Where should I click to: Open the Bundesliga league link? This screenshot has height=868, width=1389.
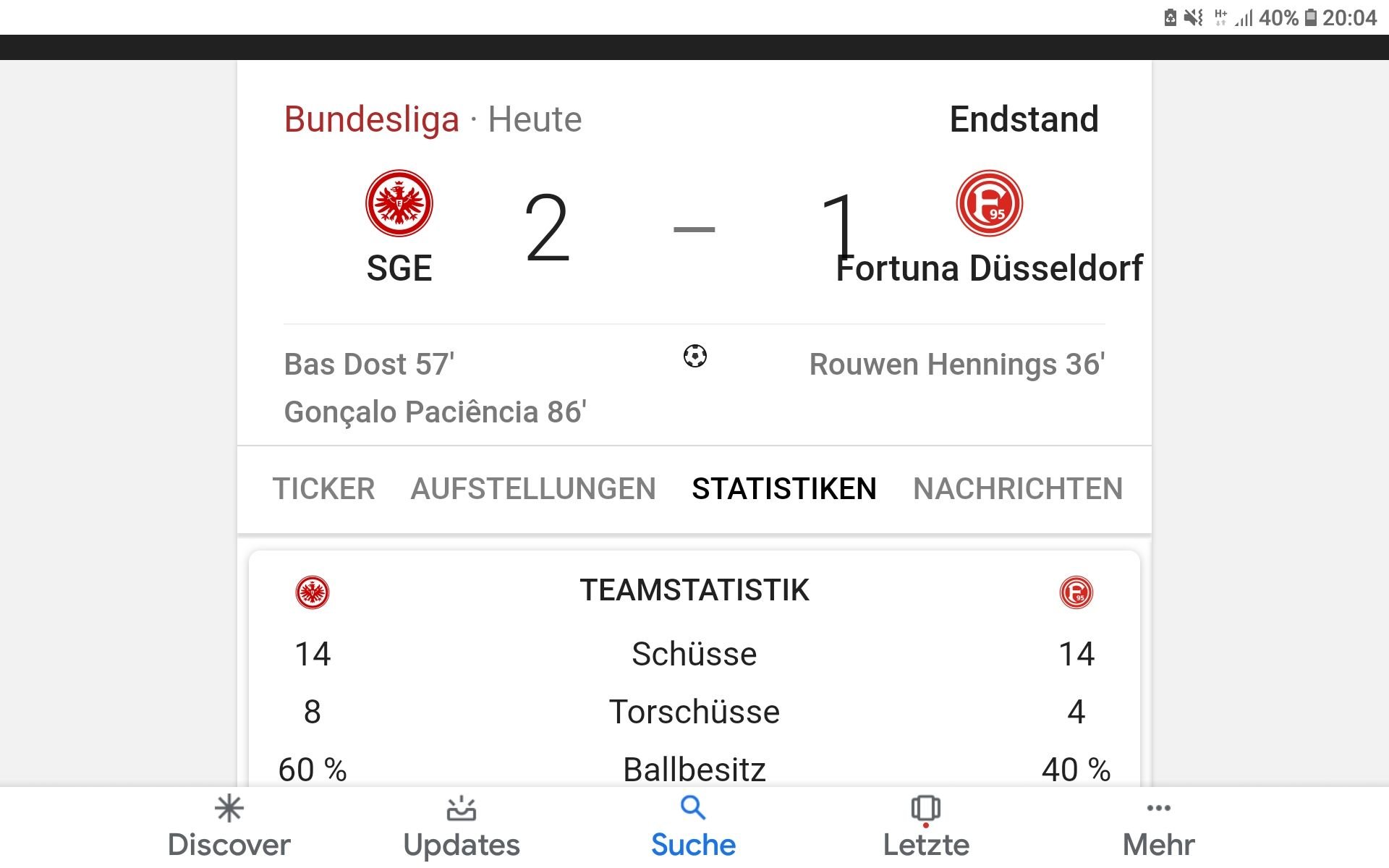[x=372, y=119]
